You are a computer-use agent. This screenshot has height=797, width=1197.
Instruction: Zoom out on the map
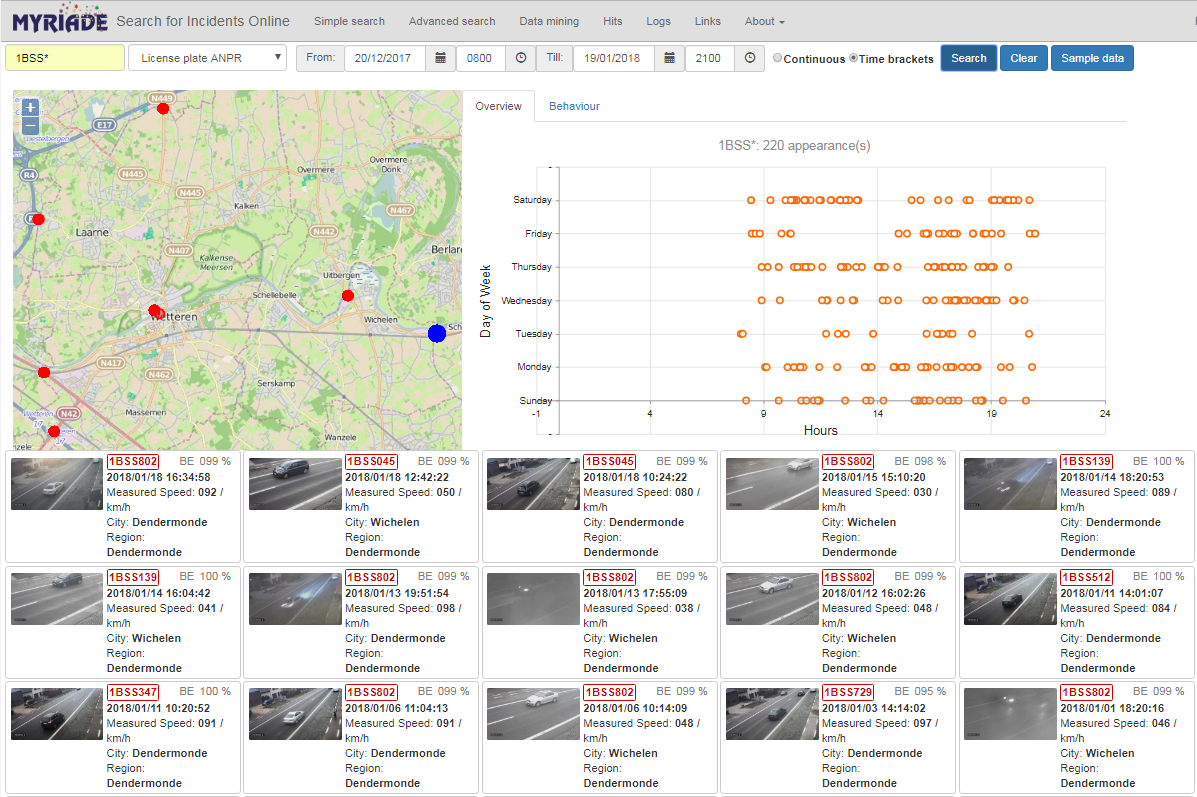tap(30, 126)
